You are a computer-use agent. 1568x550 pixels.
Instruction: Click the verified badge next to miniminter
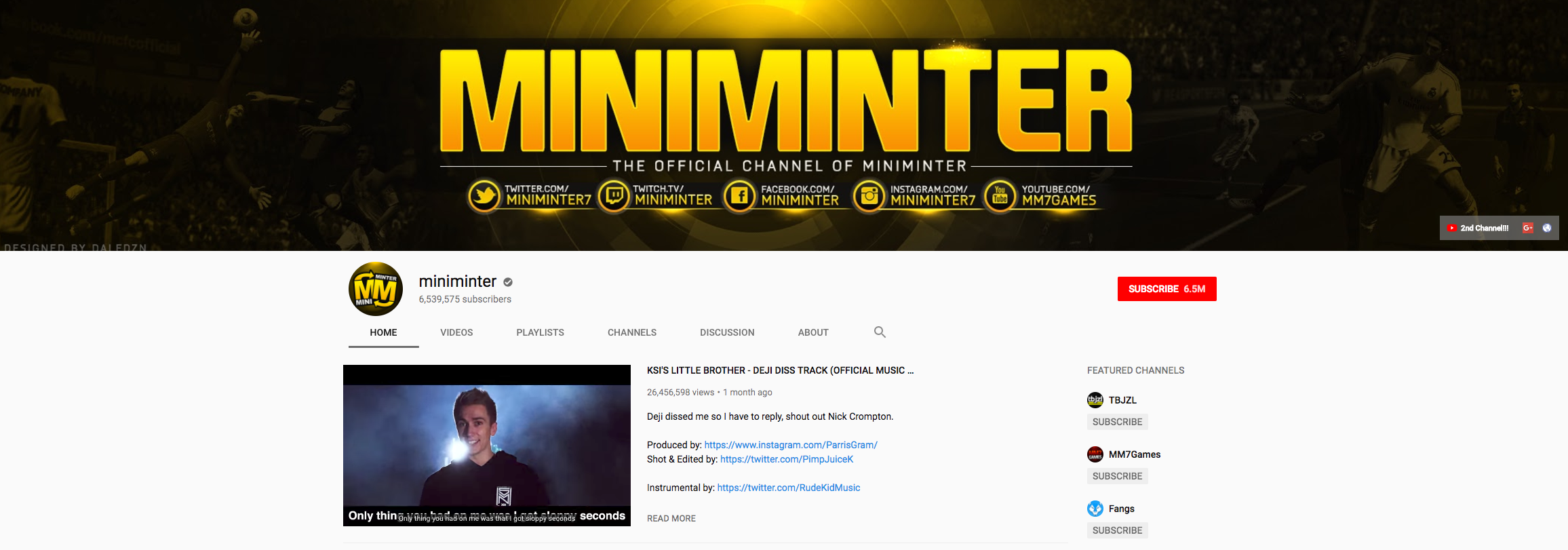coord(508,282)
